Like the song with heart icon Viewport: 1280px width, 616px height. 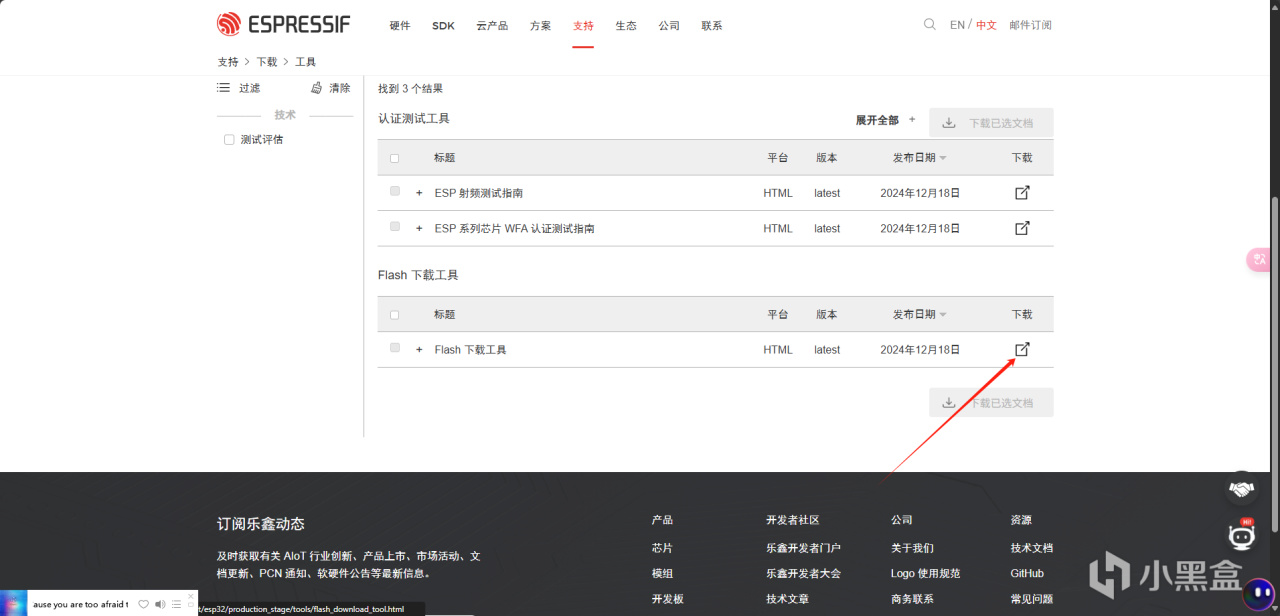143,604
